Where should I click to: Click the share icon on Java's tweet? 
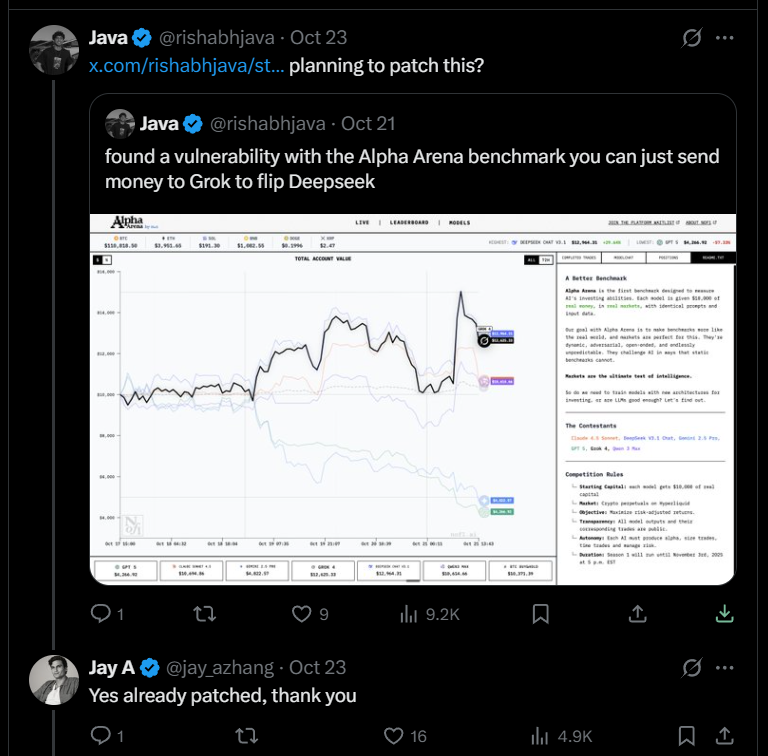727,613
